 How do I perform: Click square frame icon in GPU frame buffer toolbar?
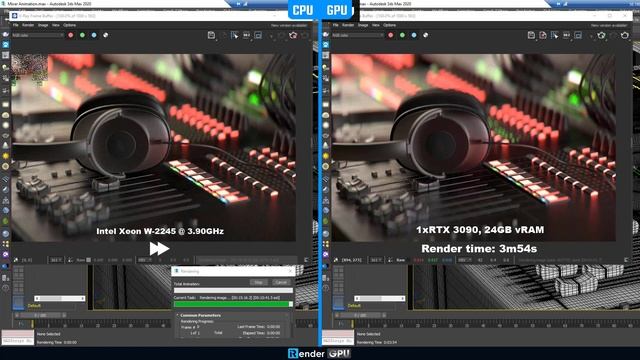pos(578,36)
